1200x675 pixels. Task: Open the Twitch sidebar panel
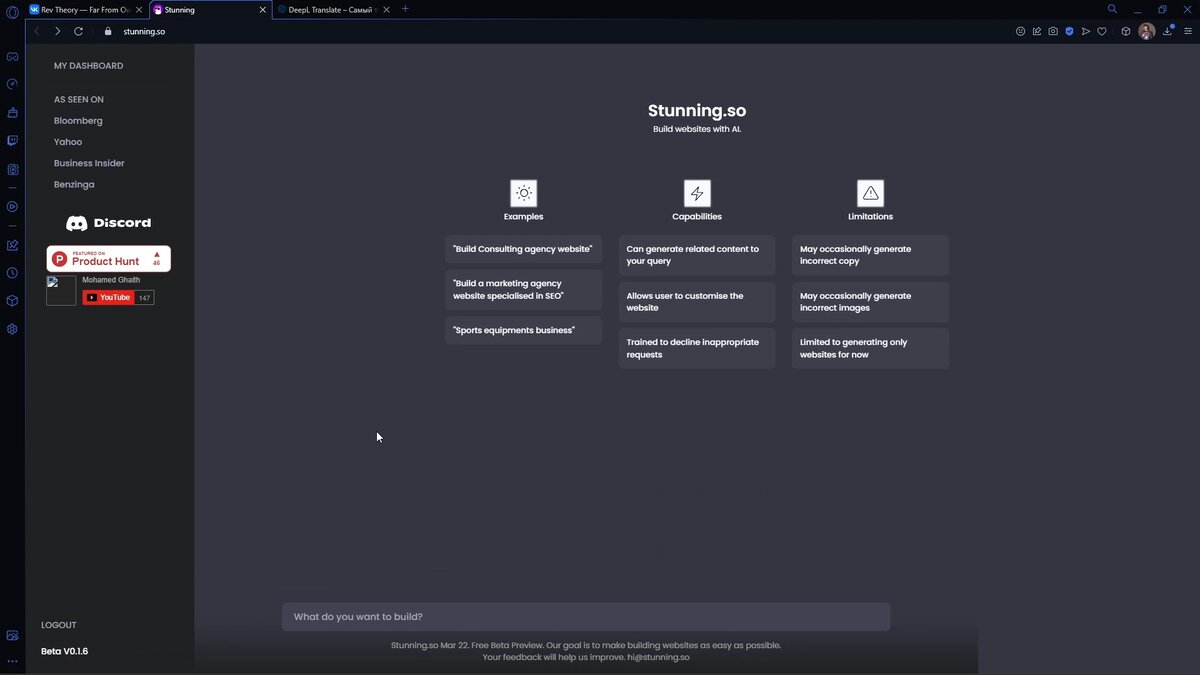point(12,141)
